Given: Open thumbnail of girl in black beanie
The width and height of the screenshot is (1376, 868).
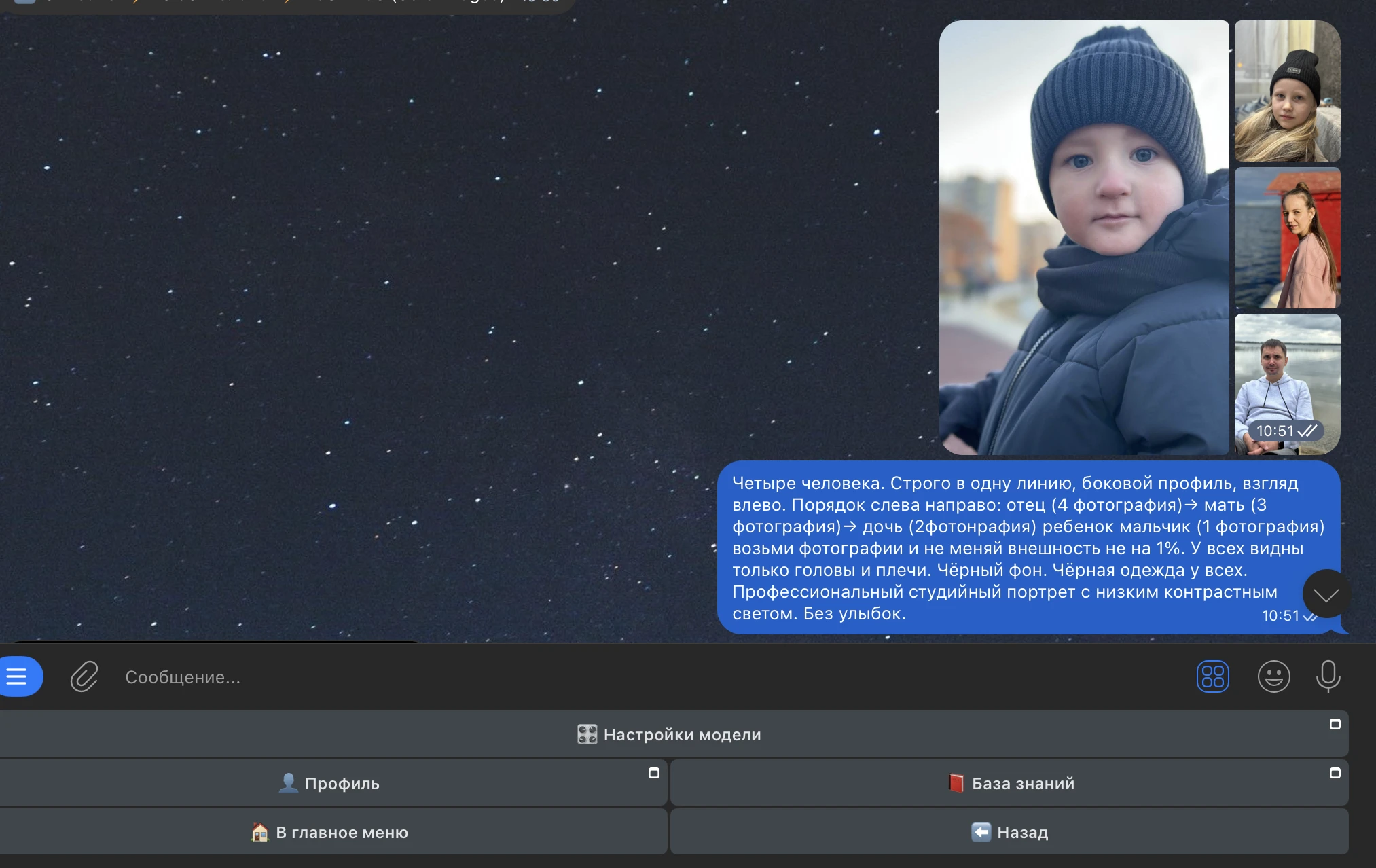Looking at the screenshot, I should 1287,91.
